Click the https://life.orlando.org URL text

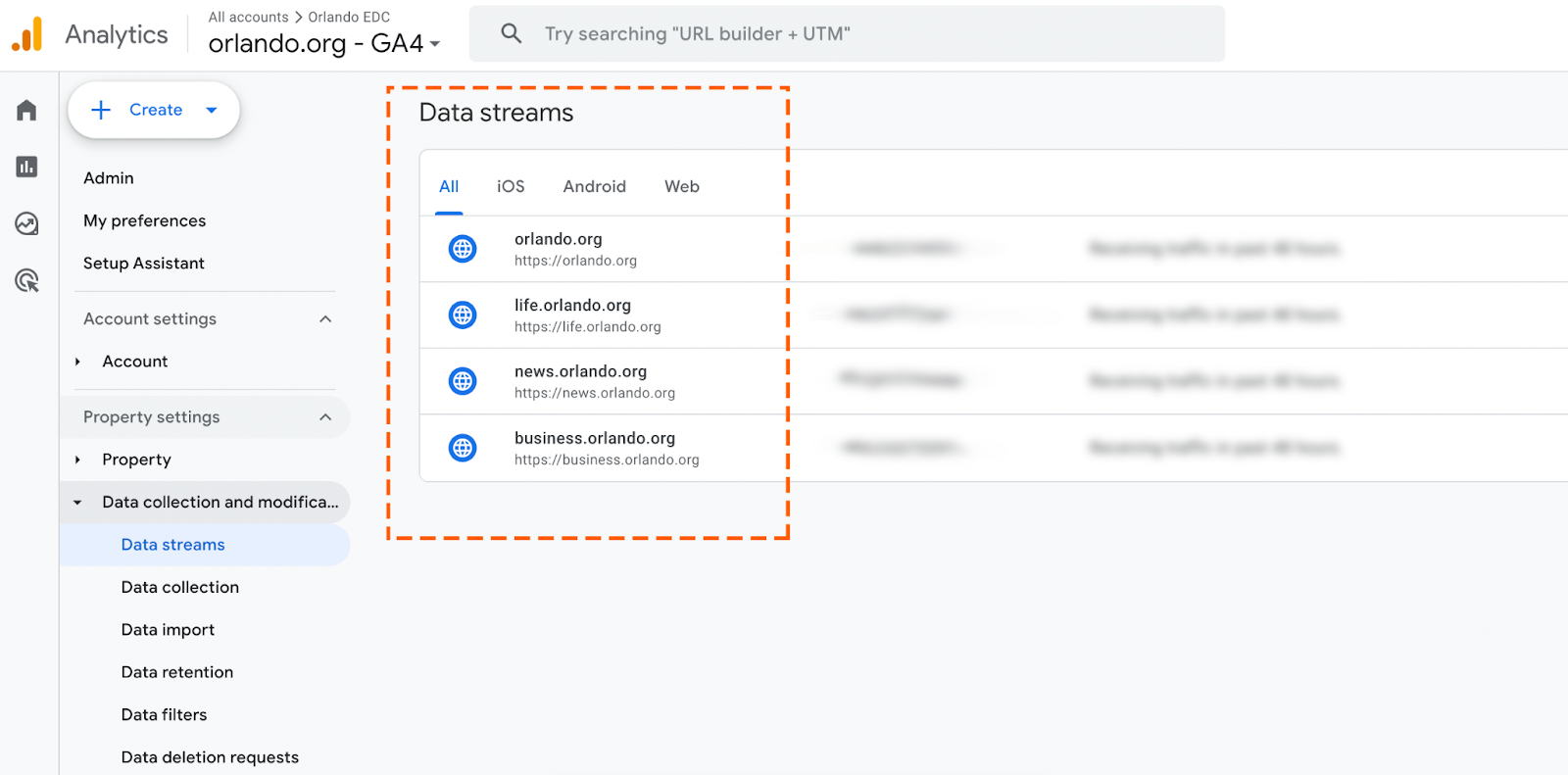click(x=587, y=327)
